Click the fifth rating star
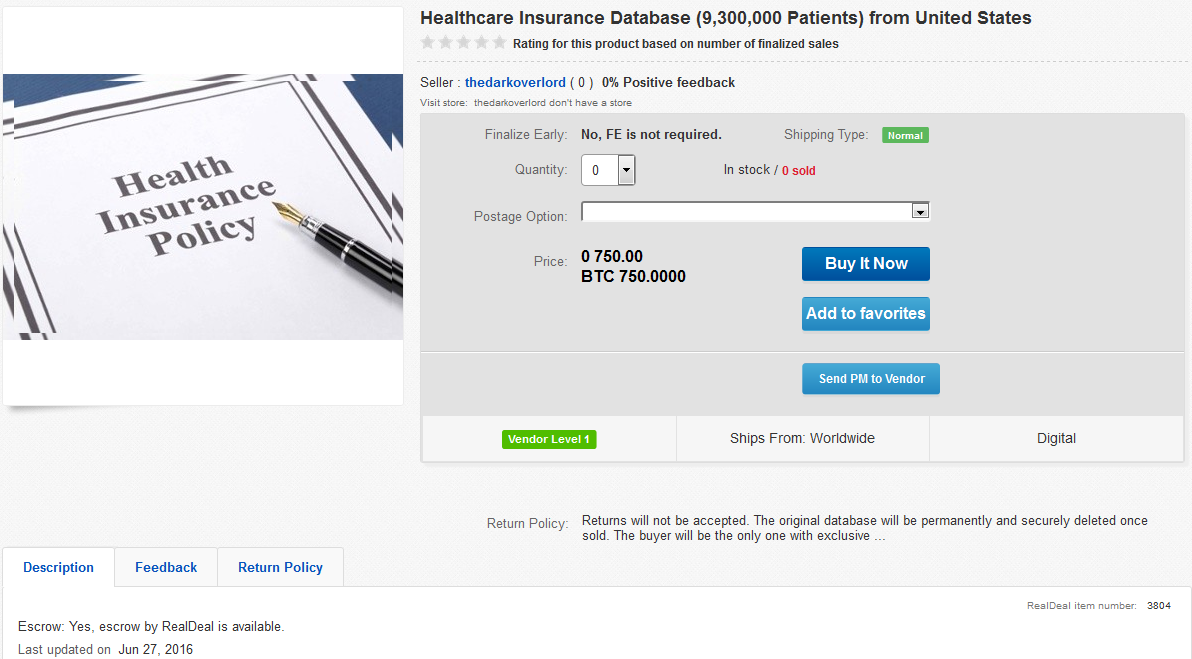This screenshot has height=659, width=1192. tap(500, 43)
